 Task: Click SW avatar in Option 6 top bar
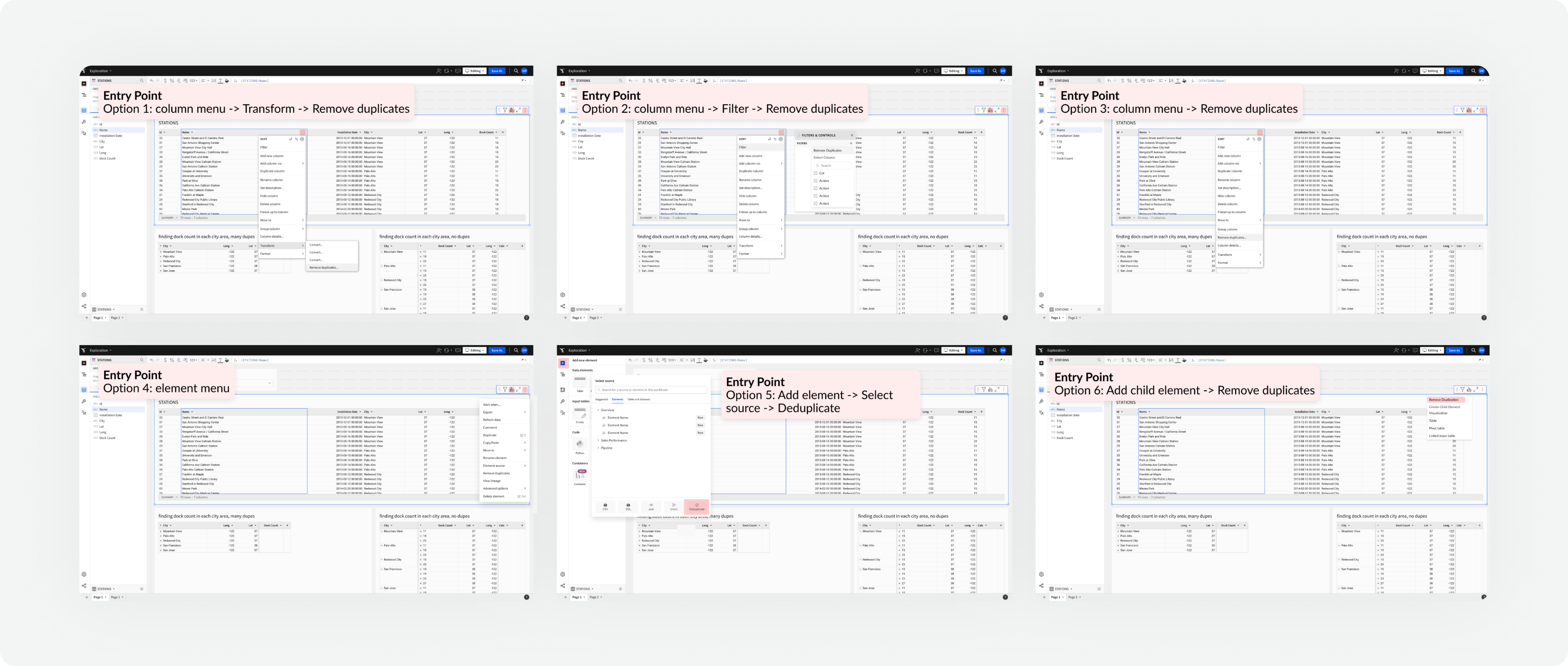pyautogui.click(x=1481, y=350)
